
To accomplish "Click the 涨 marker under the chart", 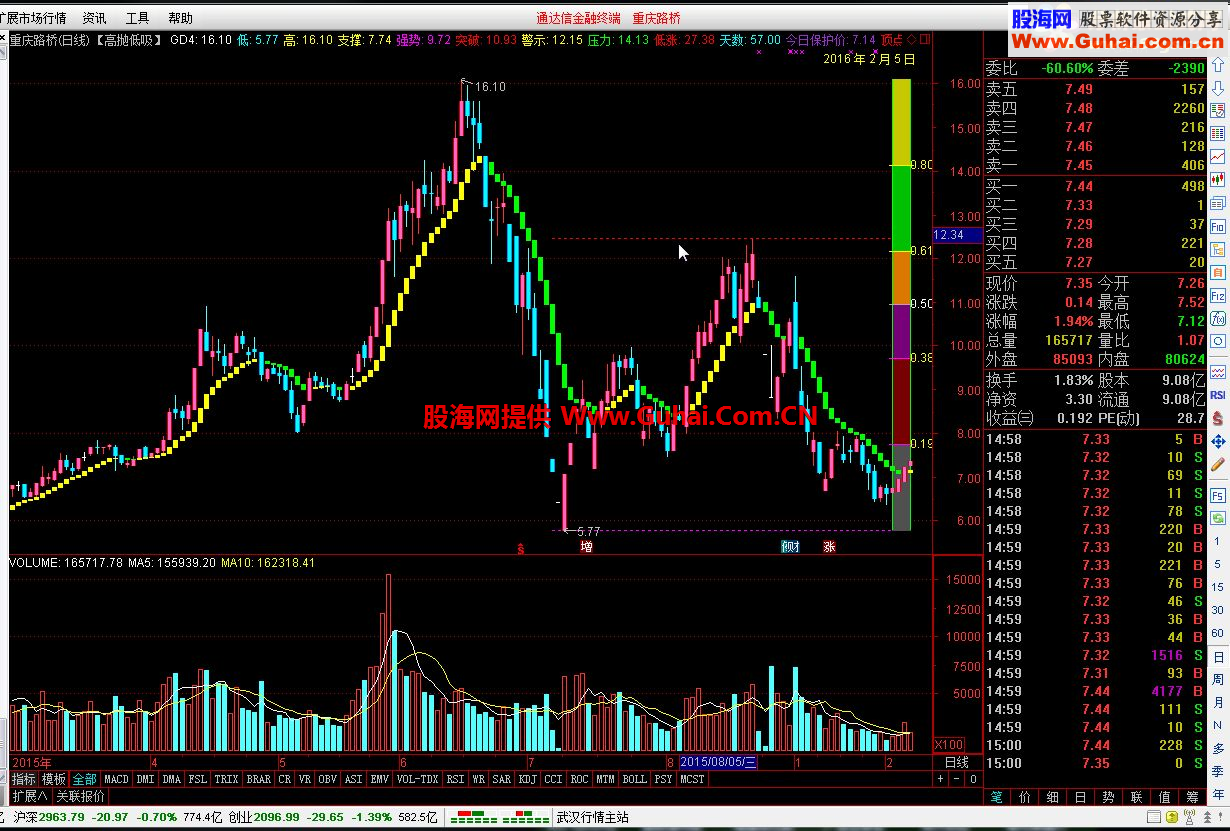I will point(829,547).
